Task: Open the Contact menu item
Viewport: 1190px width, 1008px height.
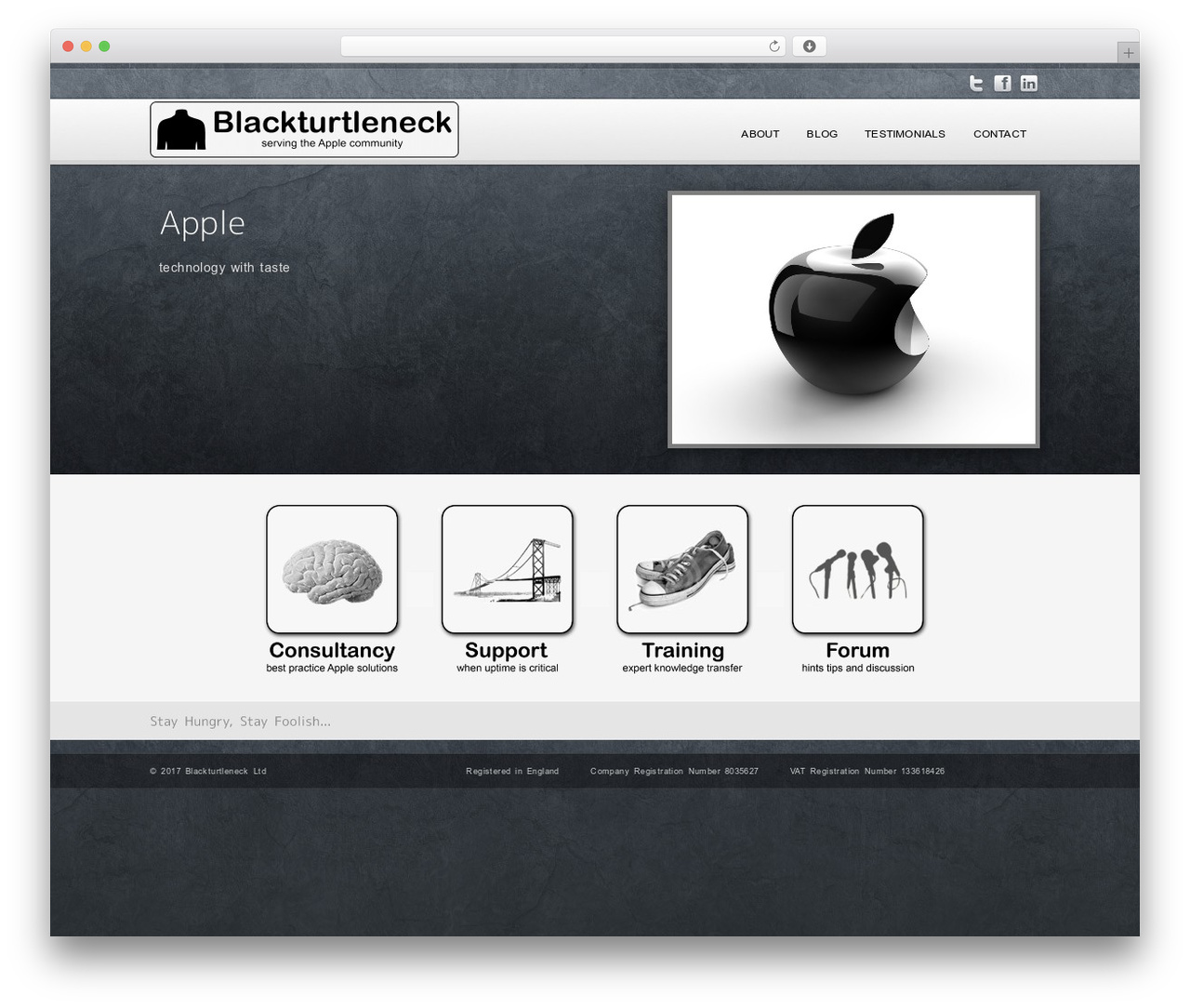Action: click(999, 134)
